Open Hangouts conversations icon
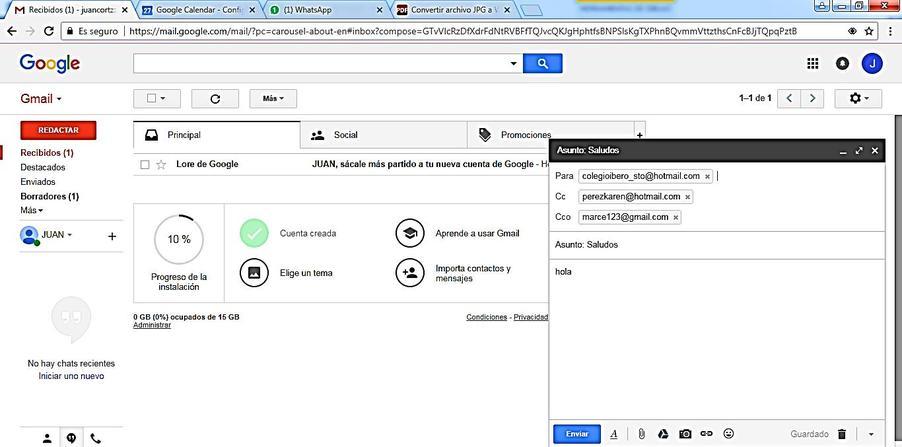 pos(71,438)
